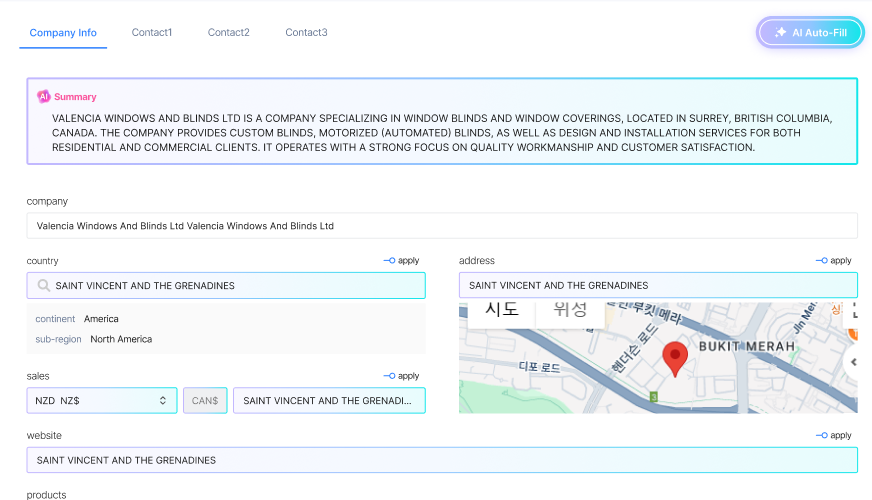Click the AI Summary badge icon
The width and height of the screenshot is (872, 500).
coord(44,97)
